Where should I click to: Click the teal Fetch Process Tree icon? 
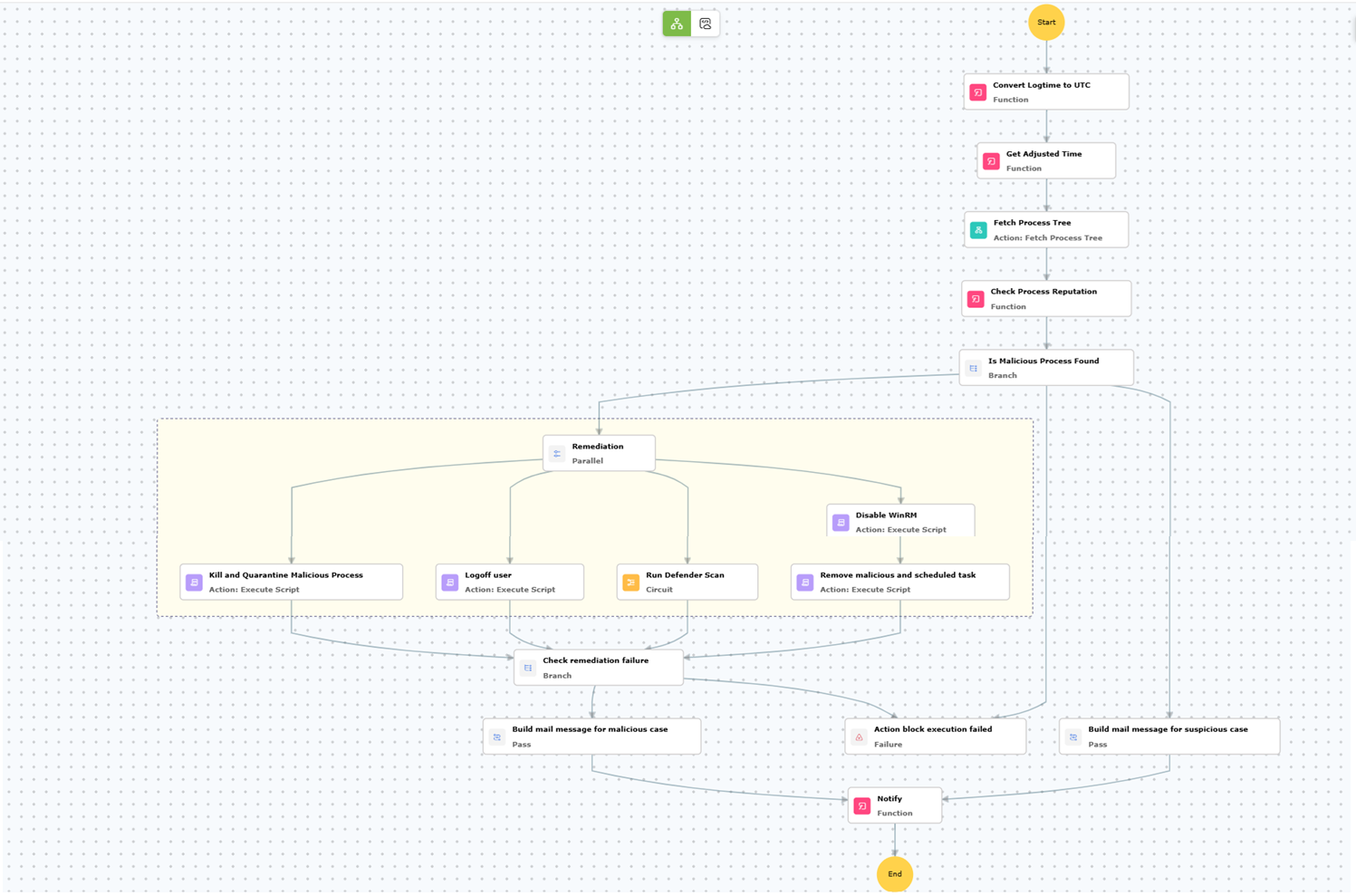click(978, 230)
